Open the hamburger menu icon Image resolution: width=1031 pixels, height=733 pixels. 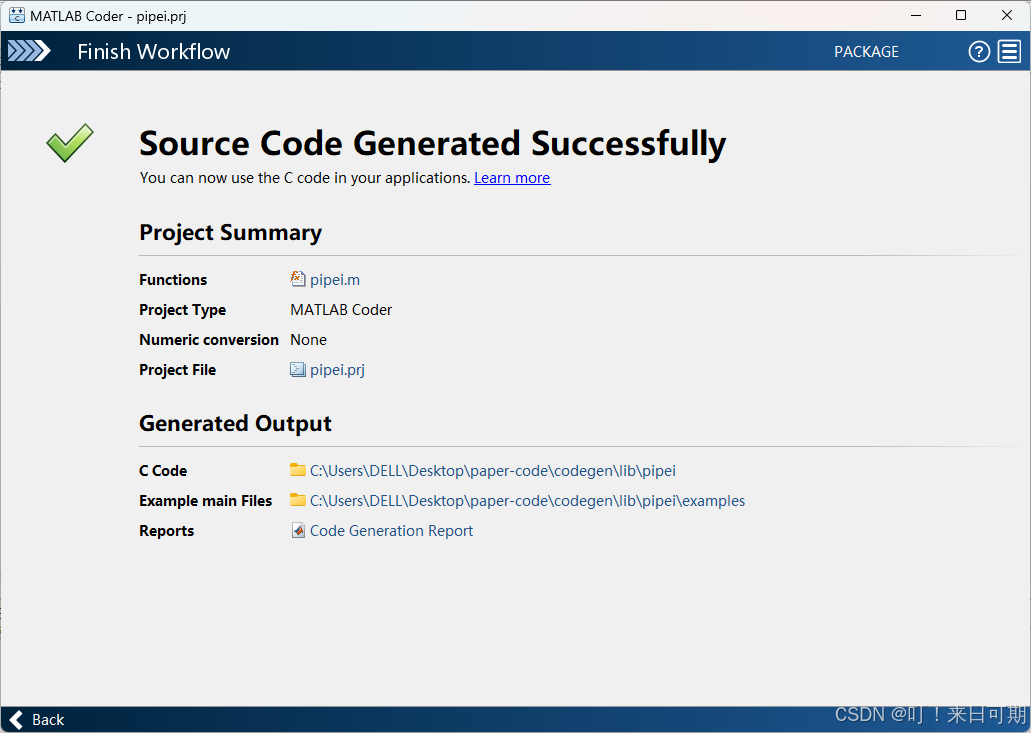1009,51
